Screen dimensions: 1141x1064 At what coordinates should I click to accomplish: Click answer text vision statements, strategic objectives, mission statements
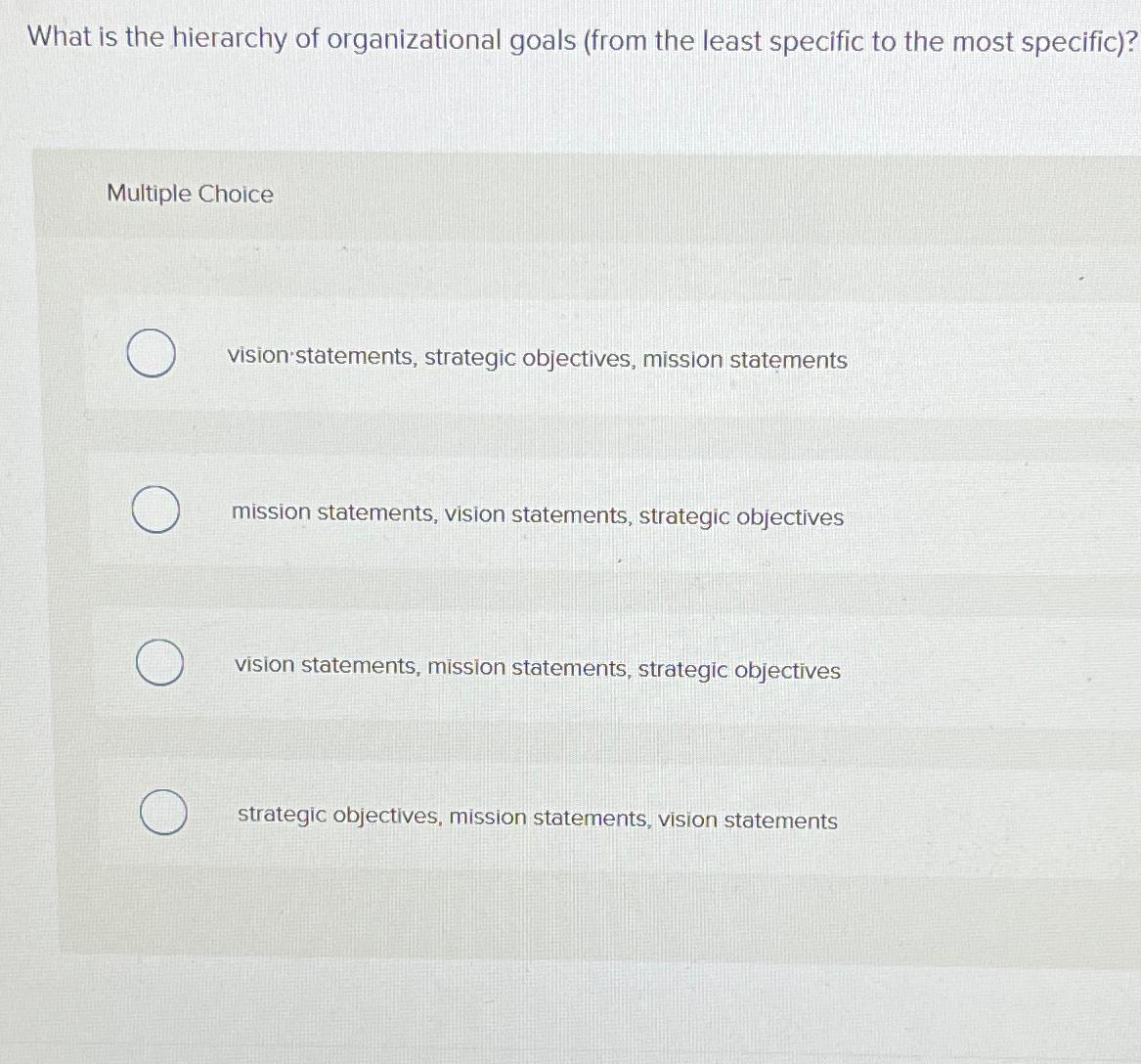click(537, 358)
